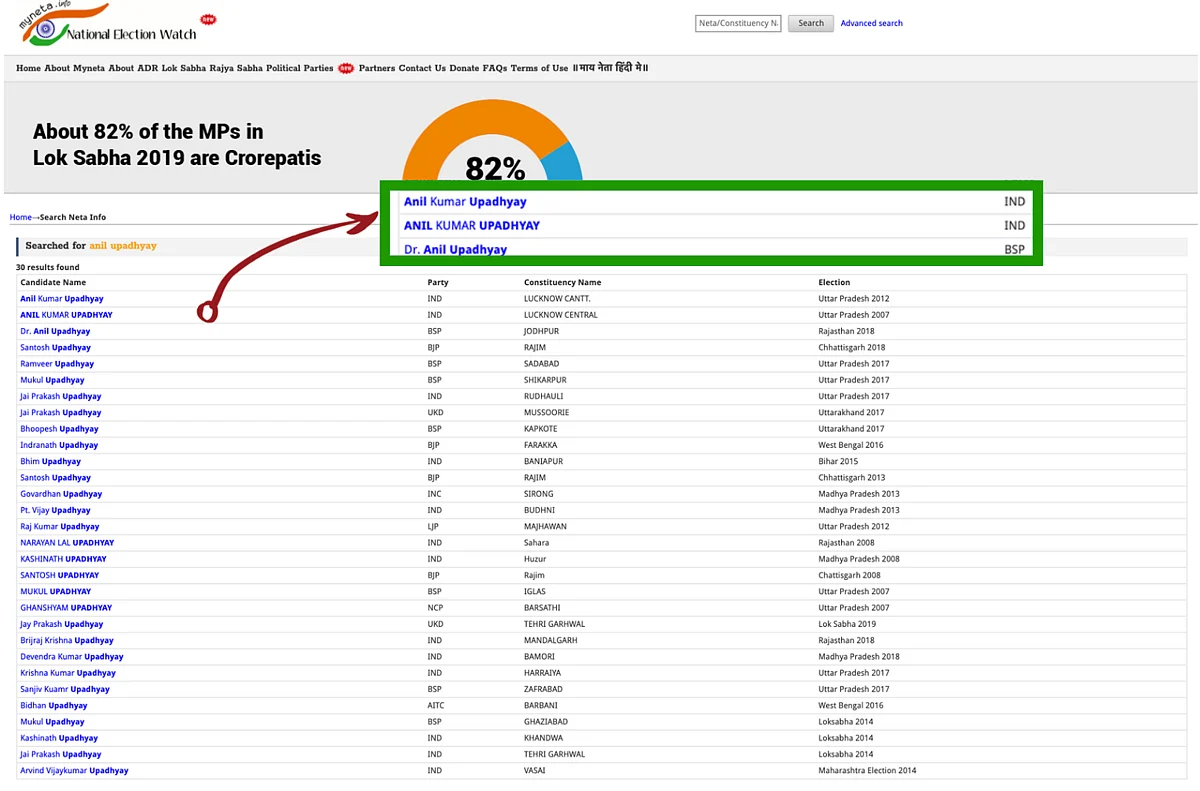Click the Myneta National Election Watch logo
The image size is (1200, 791).
point(109,24)
